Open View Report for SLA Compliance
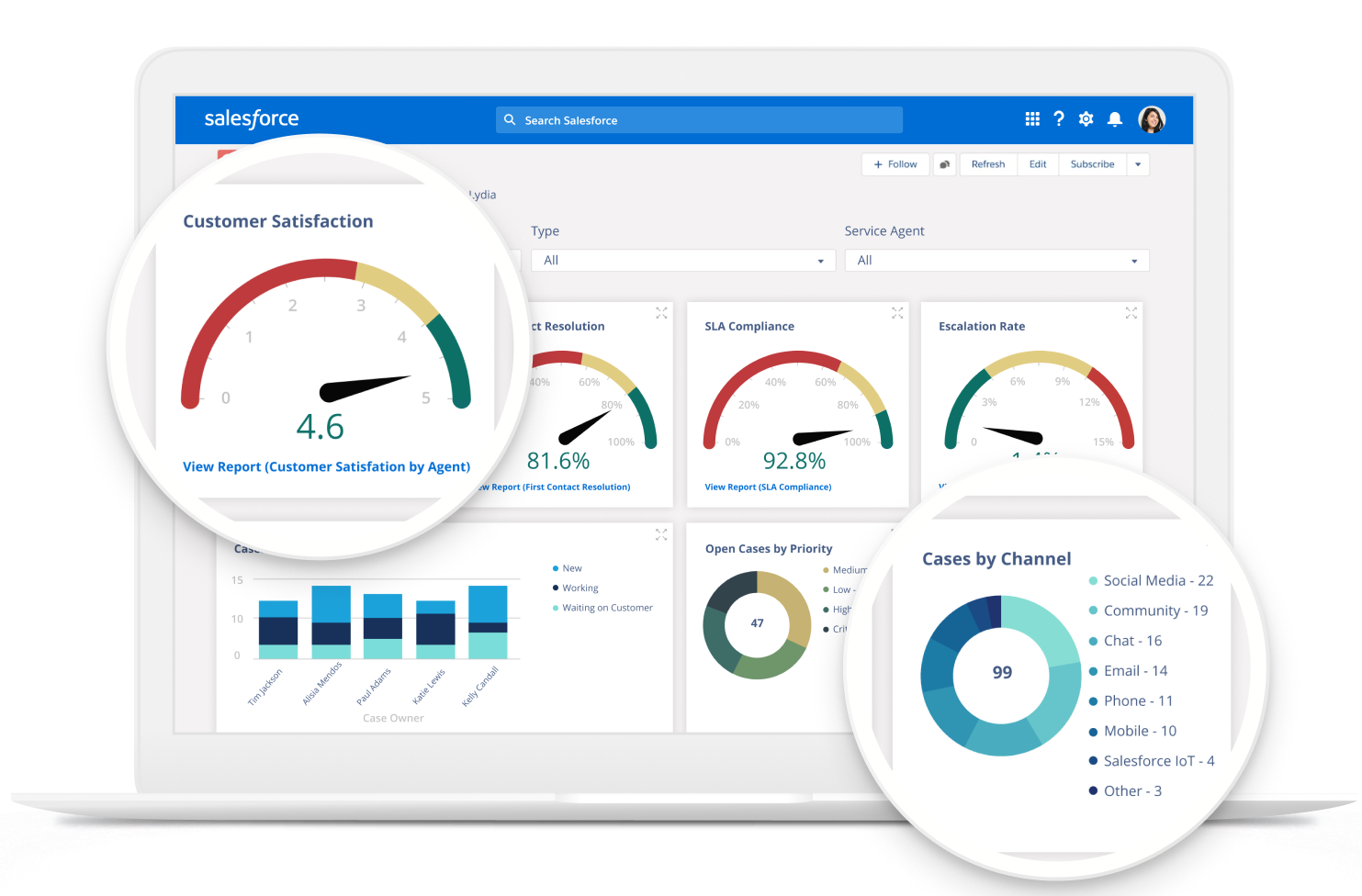 click(x=768, y=487)
